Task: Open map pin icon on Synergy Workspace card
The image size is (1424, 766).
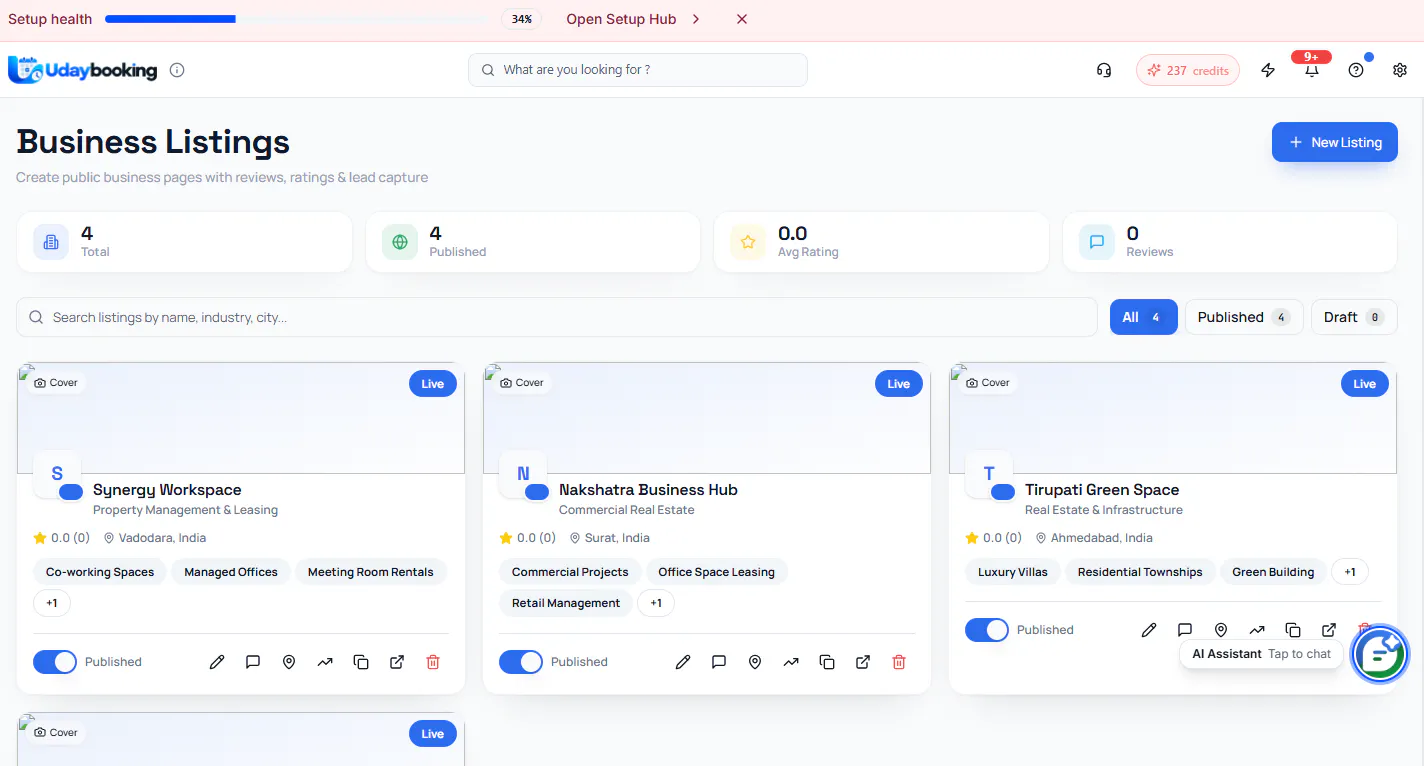Action: 289,662
